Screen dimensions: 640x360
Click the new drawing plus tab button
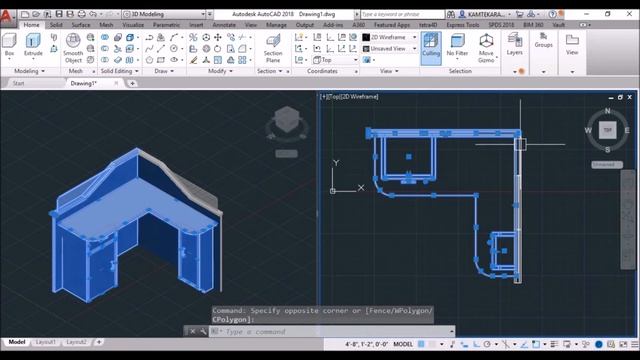tap(132, 83)
